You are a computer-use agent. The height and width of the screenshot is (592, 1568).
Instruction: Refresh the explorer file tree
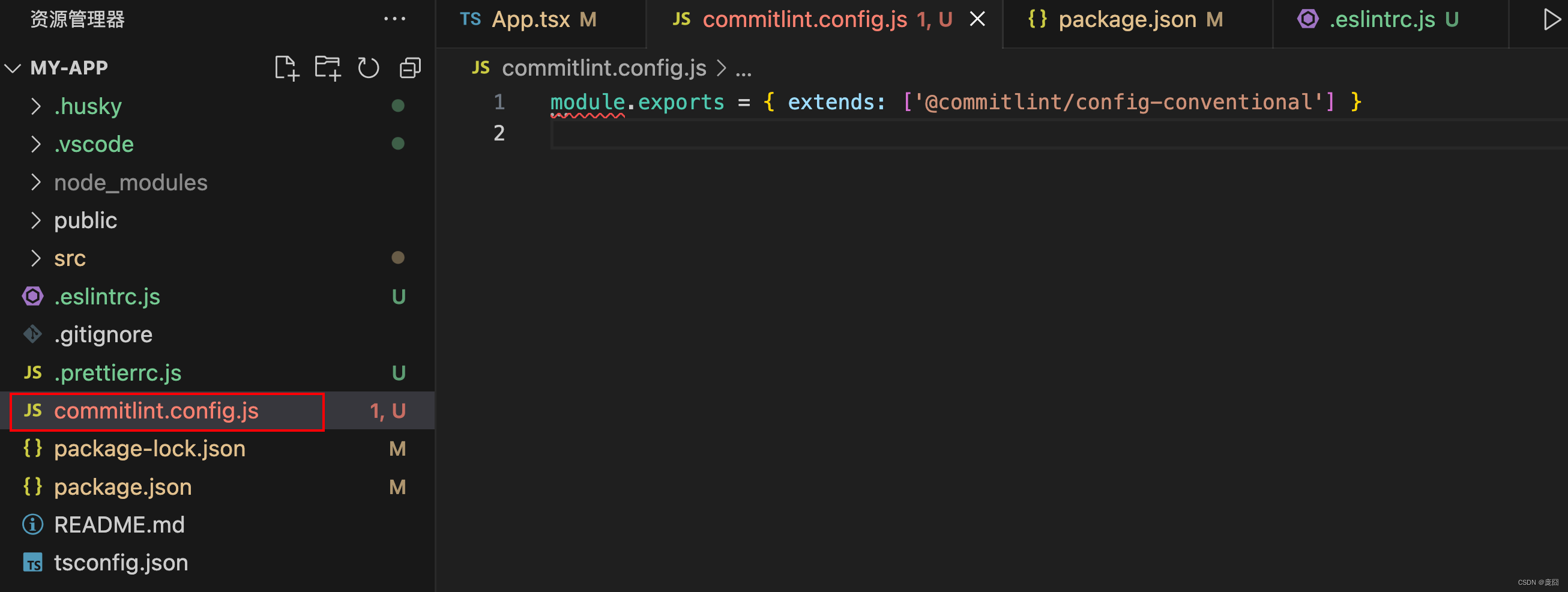[x=368, y=68]
